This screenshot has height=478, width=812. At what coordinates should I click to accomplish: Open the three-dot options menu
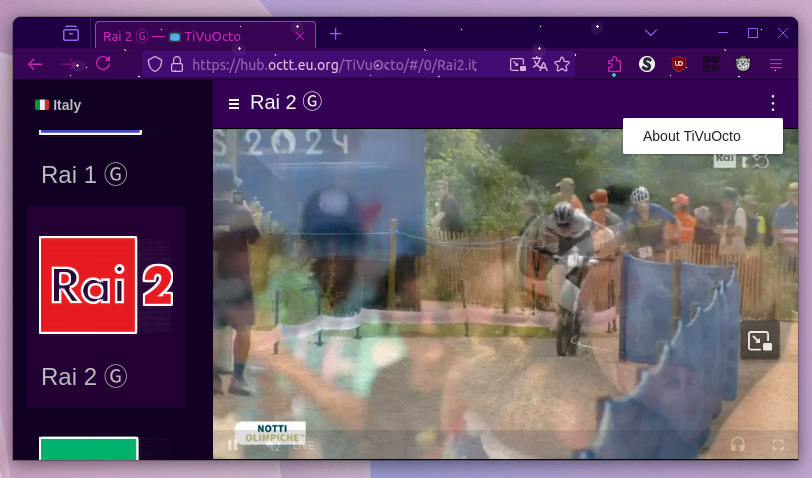[773, 103]
